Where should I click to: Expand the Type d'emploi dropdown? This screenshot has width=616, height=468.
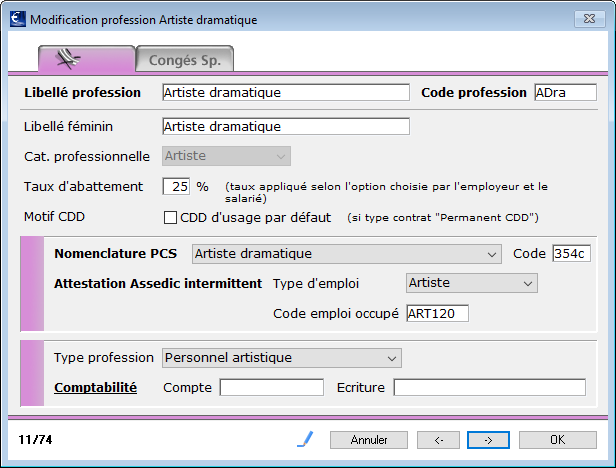tap(471, 283)
